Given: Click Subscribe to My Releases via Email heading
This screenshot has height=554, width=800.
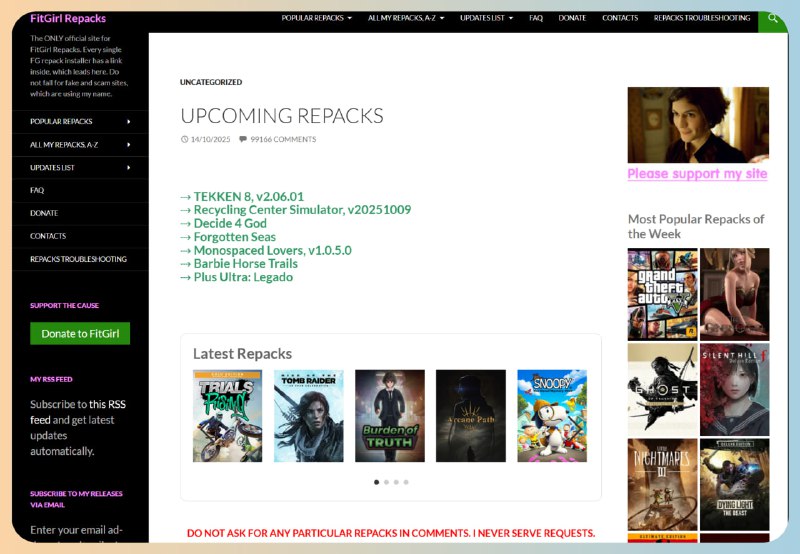Looking at the screenshot, I should (76, 499).
